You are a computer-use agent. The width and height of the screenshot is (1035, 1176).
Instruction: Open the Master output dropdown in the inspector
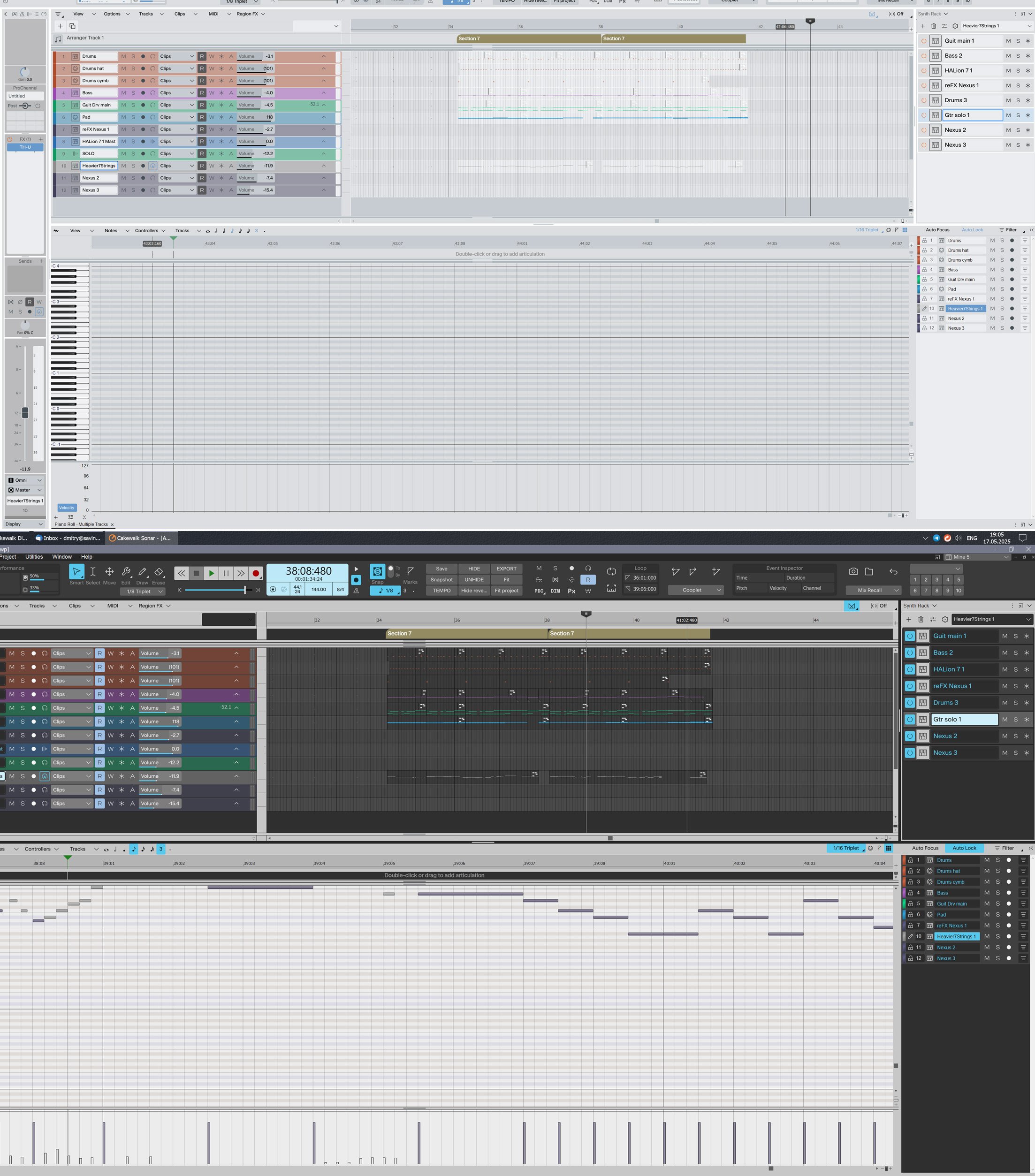tap(25, 490)
